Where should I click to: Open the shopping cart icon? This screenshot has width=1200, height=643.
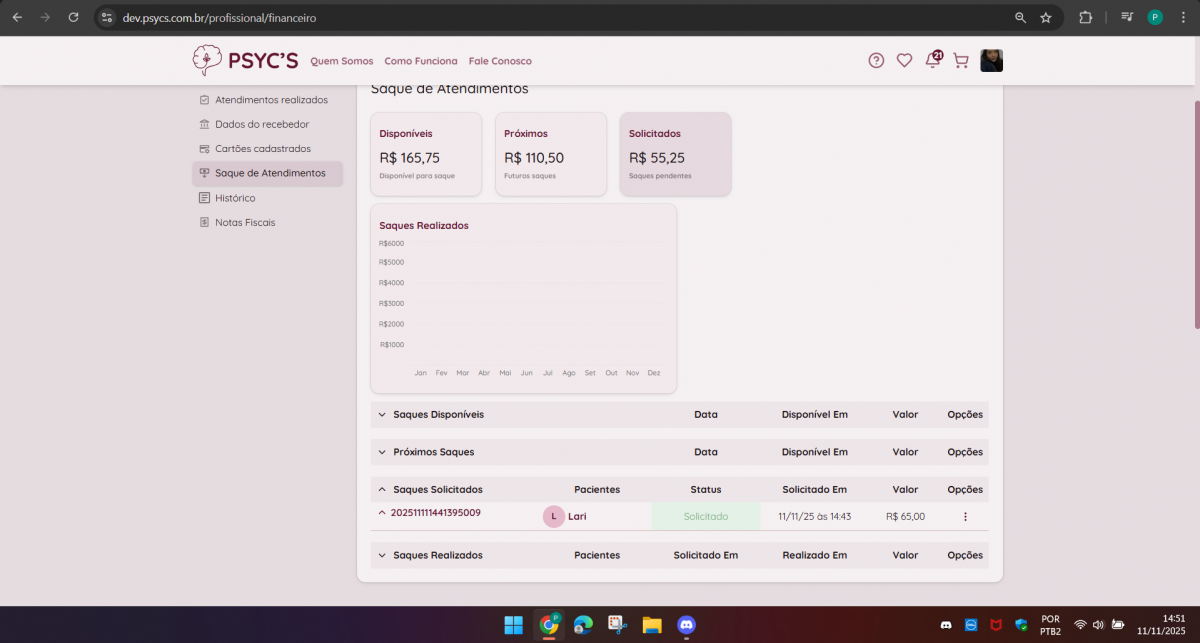point(961,61)
